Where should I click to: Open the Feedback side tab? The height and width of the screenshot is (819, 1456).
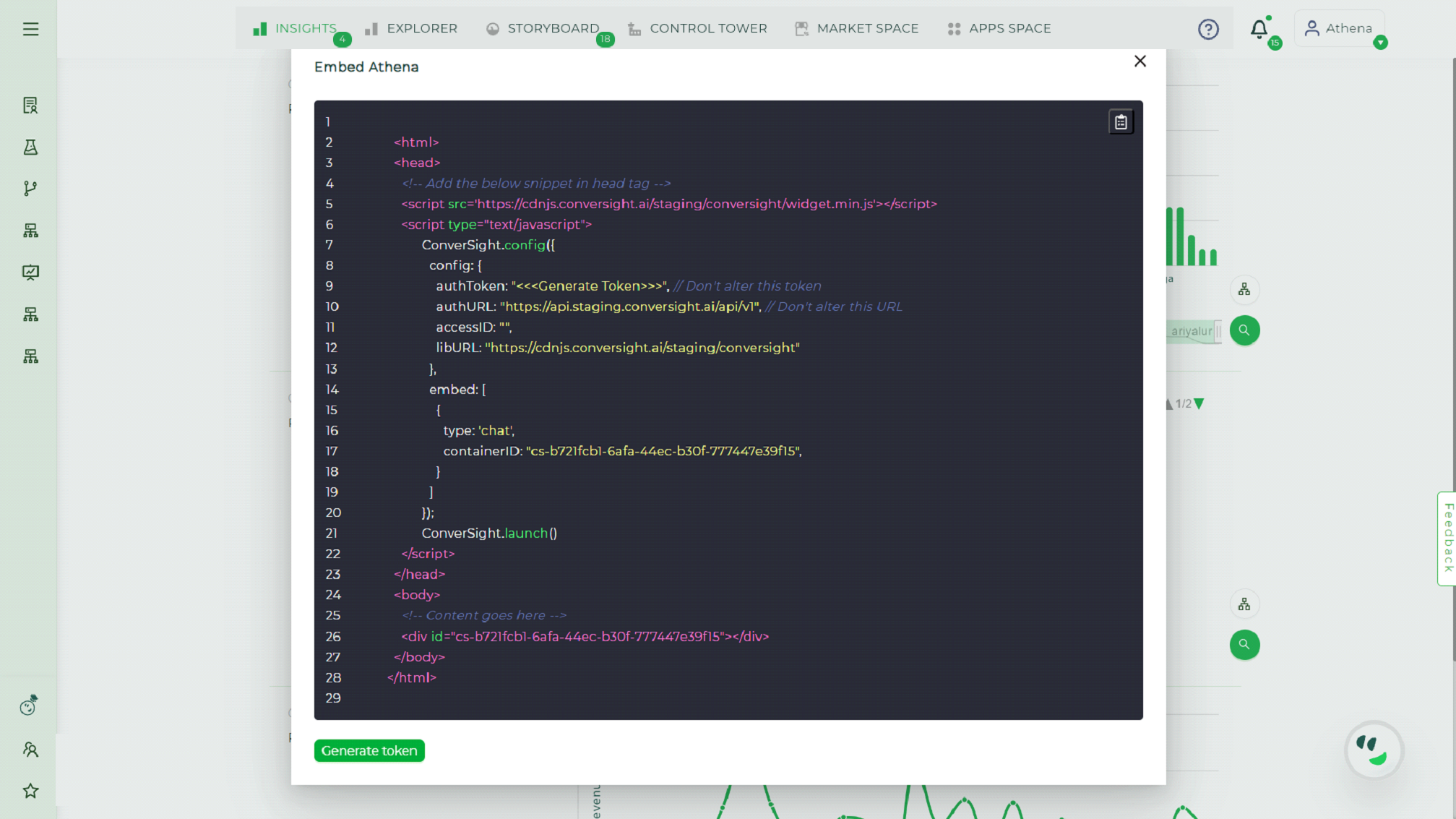(x=1447, y=539)
